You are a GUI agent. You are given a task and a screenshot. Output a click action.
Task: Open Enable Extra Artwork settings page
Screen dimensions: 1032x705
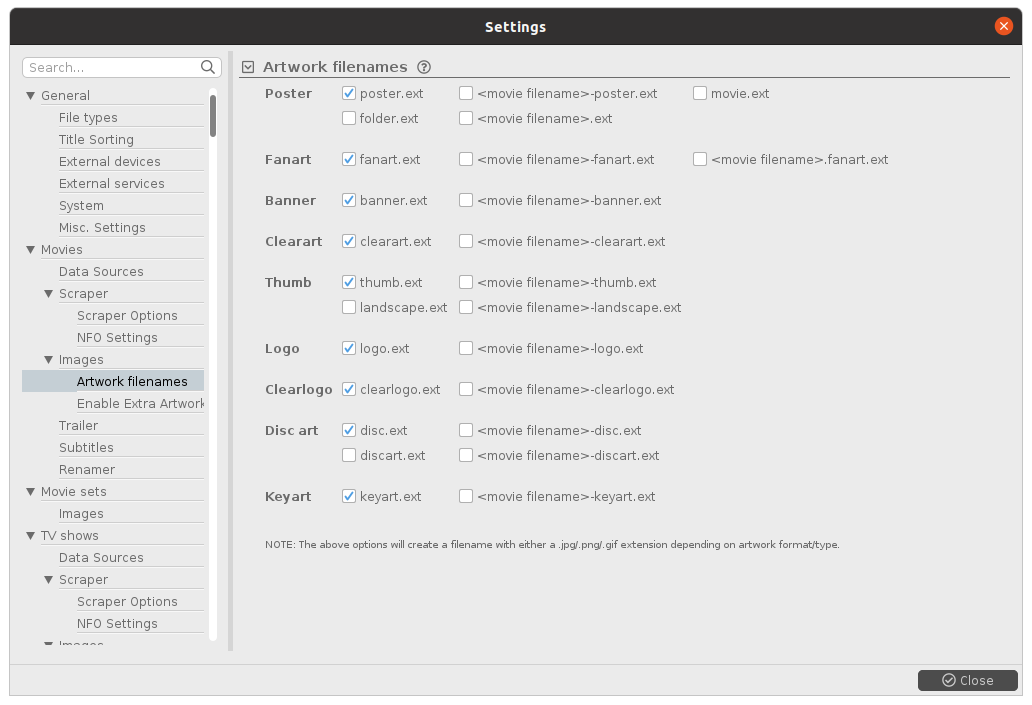pyautogui.click(x=139, y=403)
